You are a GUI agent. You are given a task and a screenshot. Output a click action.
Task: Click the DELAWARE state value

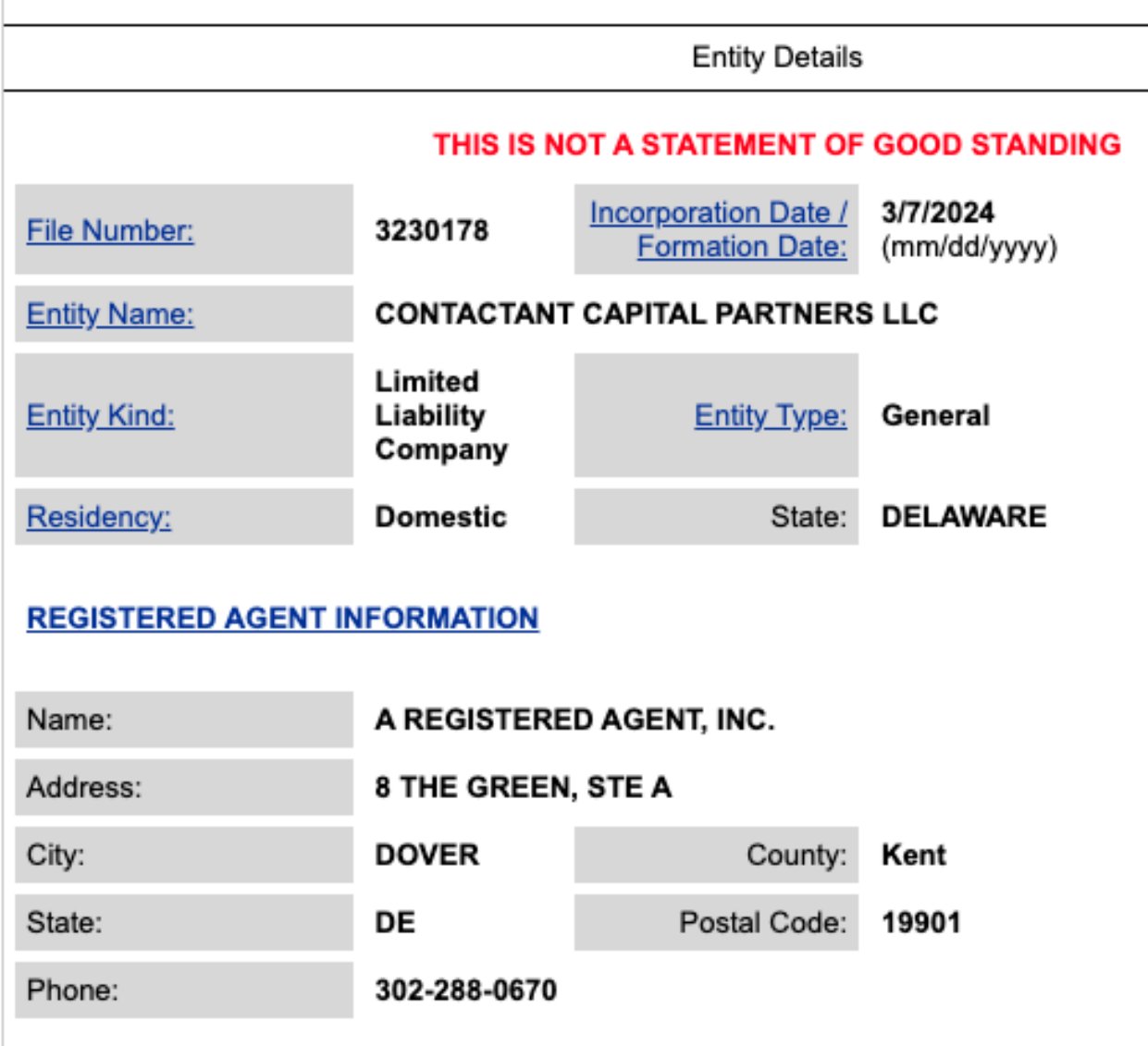(x=964, y=516)
